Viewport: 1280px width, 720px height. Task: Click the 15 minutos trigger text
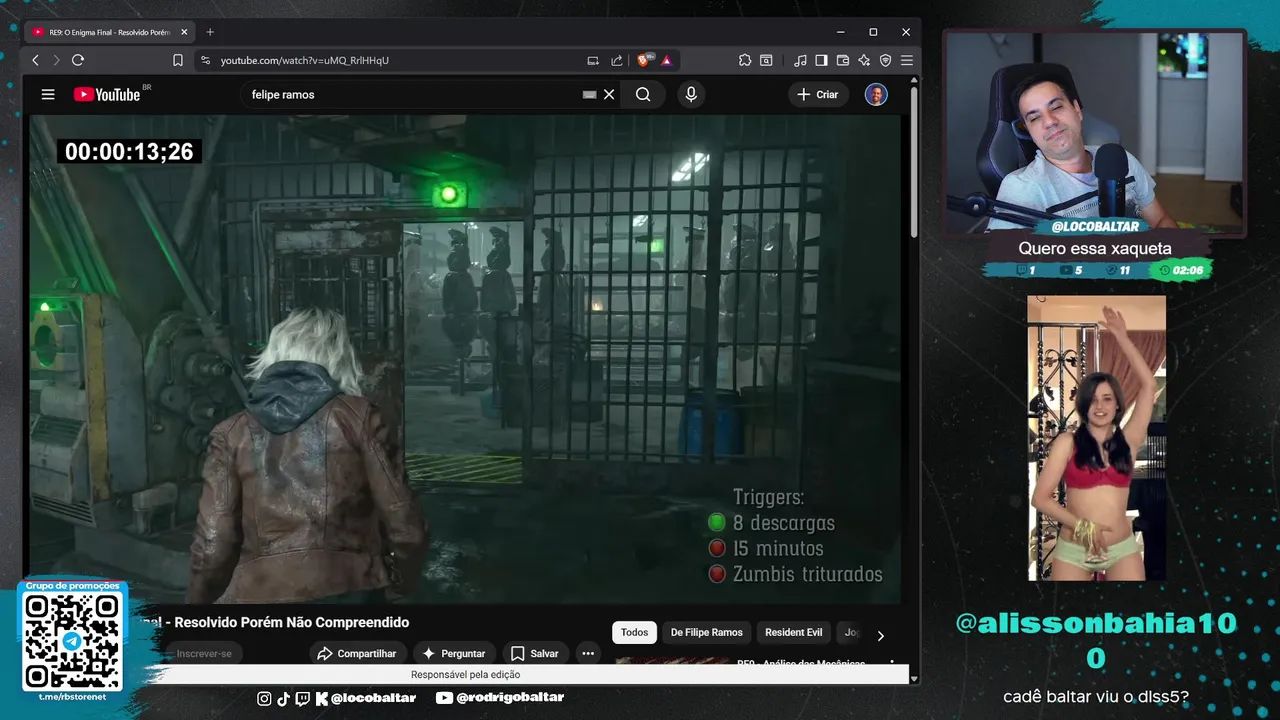778,548
